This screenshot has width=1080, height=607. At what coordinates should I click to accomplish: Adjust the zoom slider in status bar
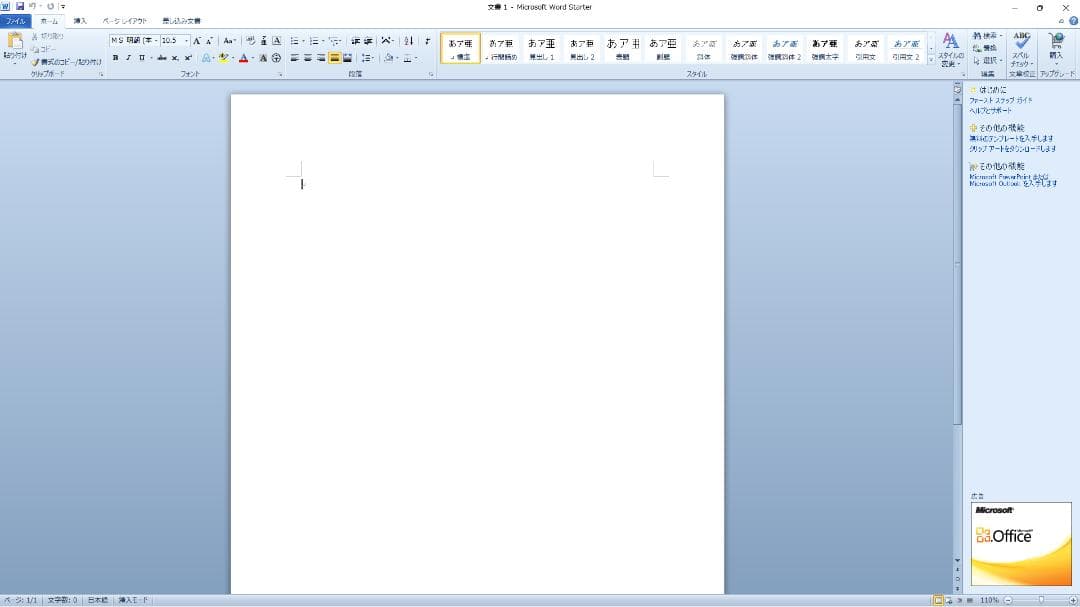(x=1041, y=600)
